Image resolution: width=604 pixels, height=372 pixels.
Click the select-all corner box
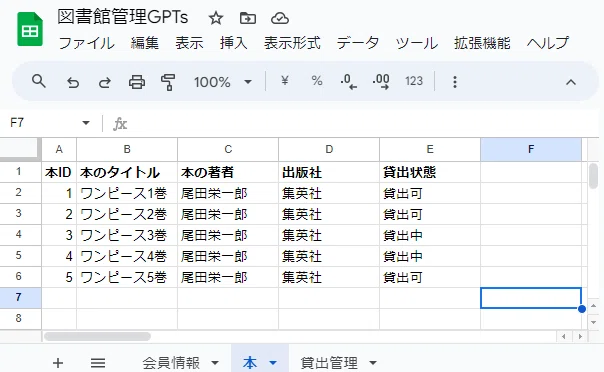[20, 149]
